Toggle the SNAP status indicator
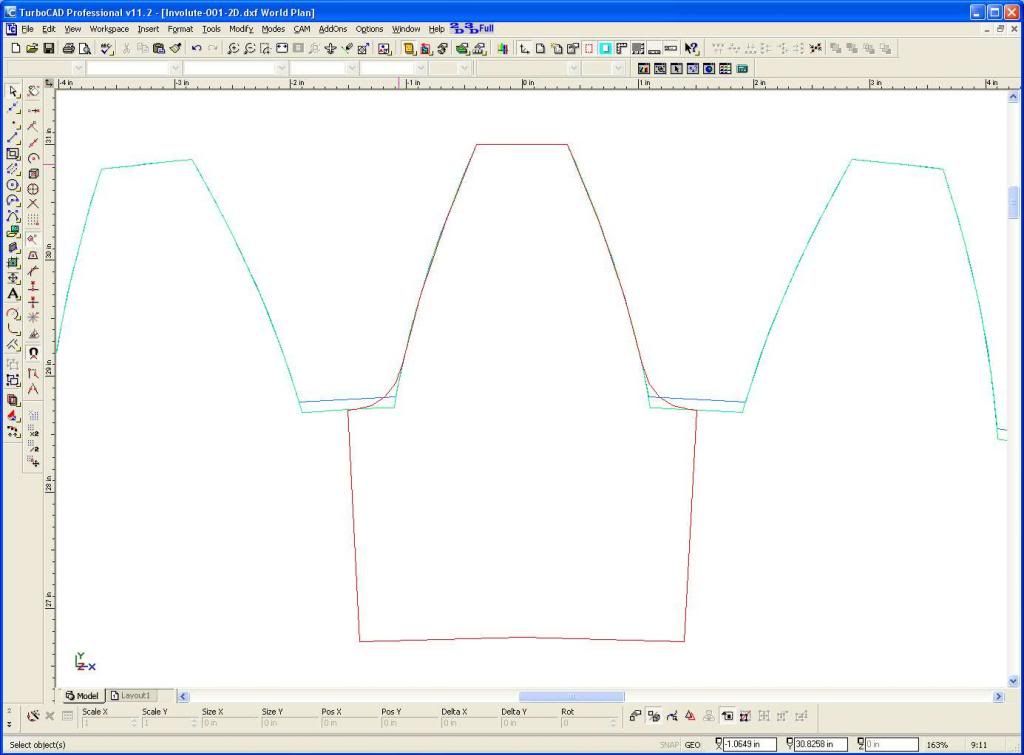This screenshot has height=755, width=1024. click(x=669, y=745)
